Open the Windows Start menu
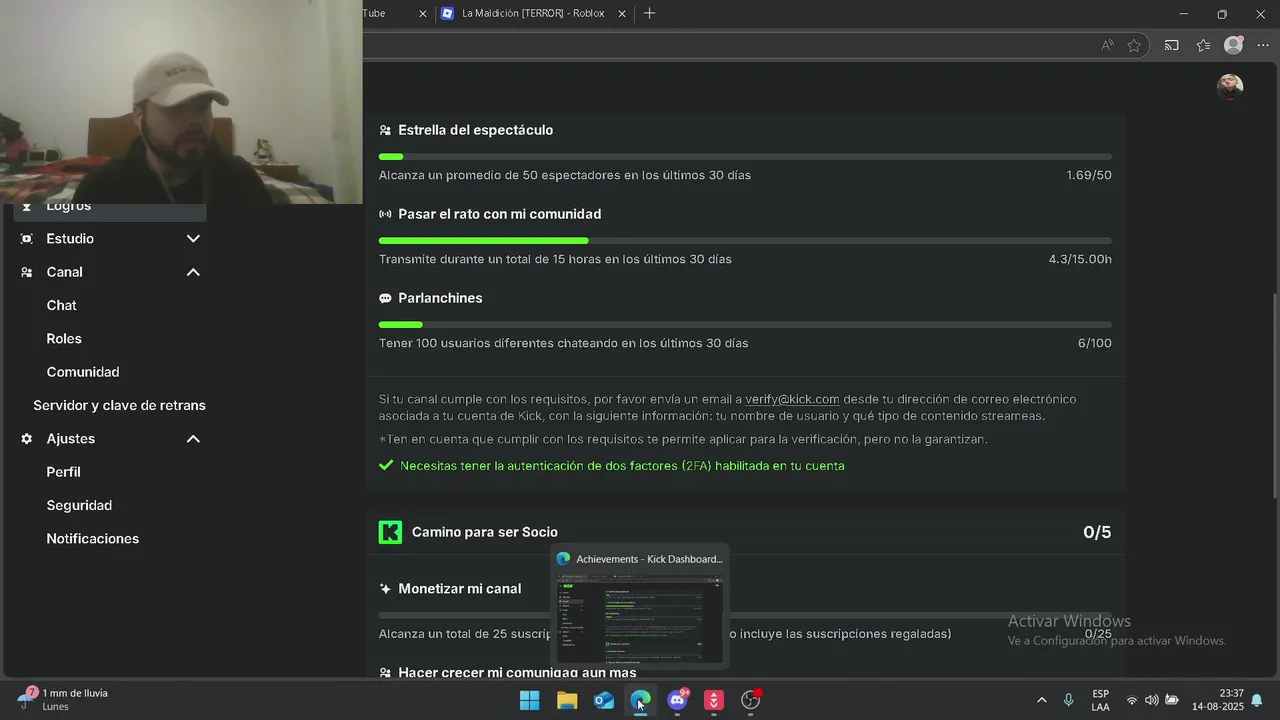The image size is (1280, 720). click(530, 700)
